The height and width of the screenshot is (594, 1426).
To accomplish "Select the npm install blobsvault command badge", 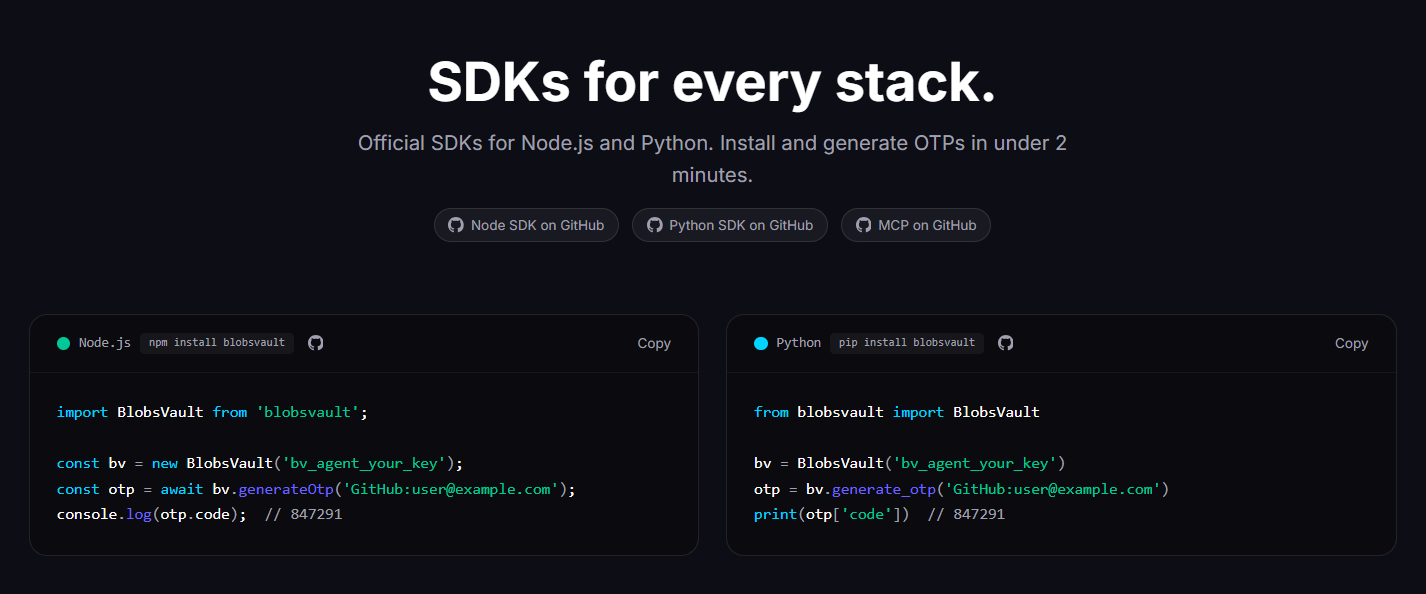I will (x=217, y=343).
